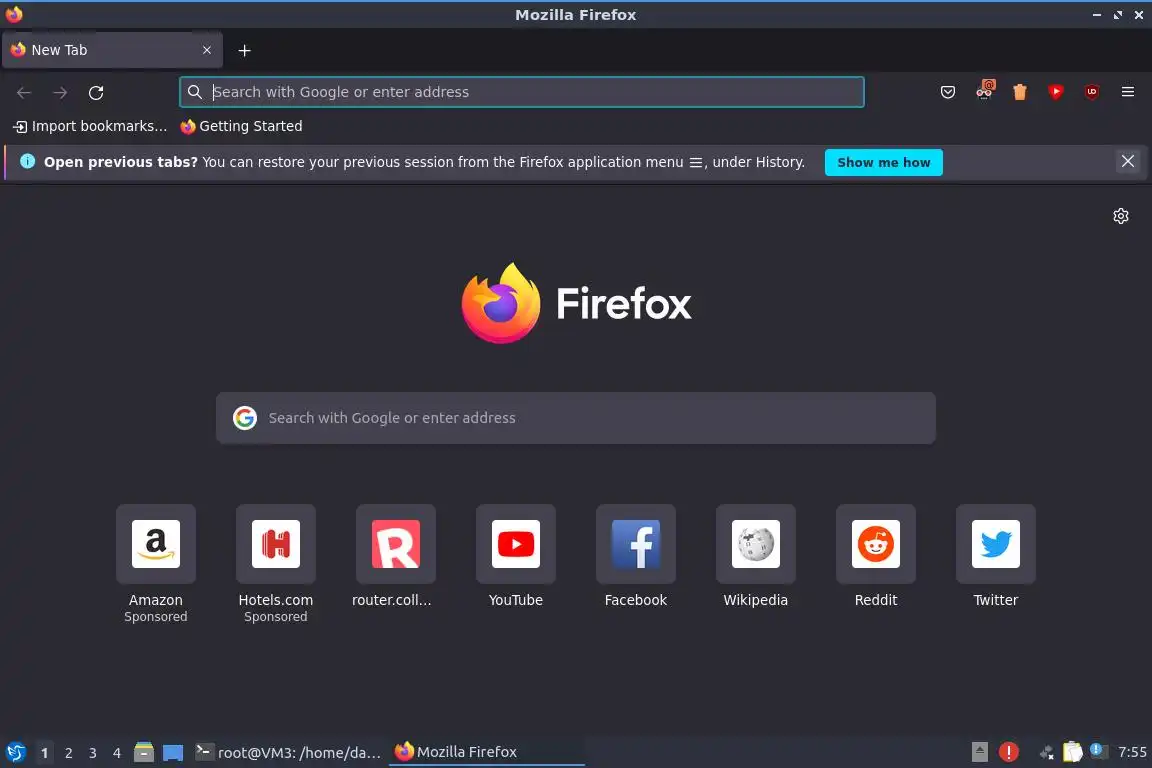Open the Save to Pocket icon

[948, 92]
